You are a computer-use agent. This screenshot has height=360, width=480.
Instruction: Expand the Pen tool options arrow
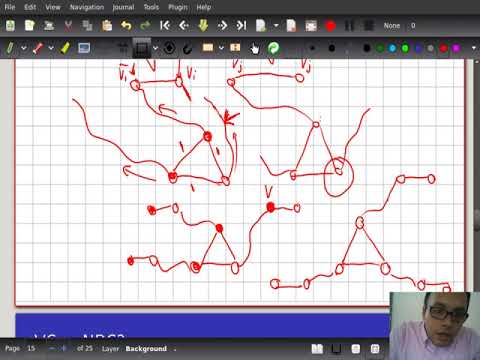pyautogui.click(x=24, y=48)
